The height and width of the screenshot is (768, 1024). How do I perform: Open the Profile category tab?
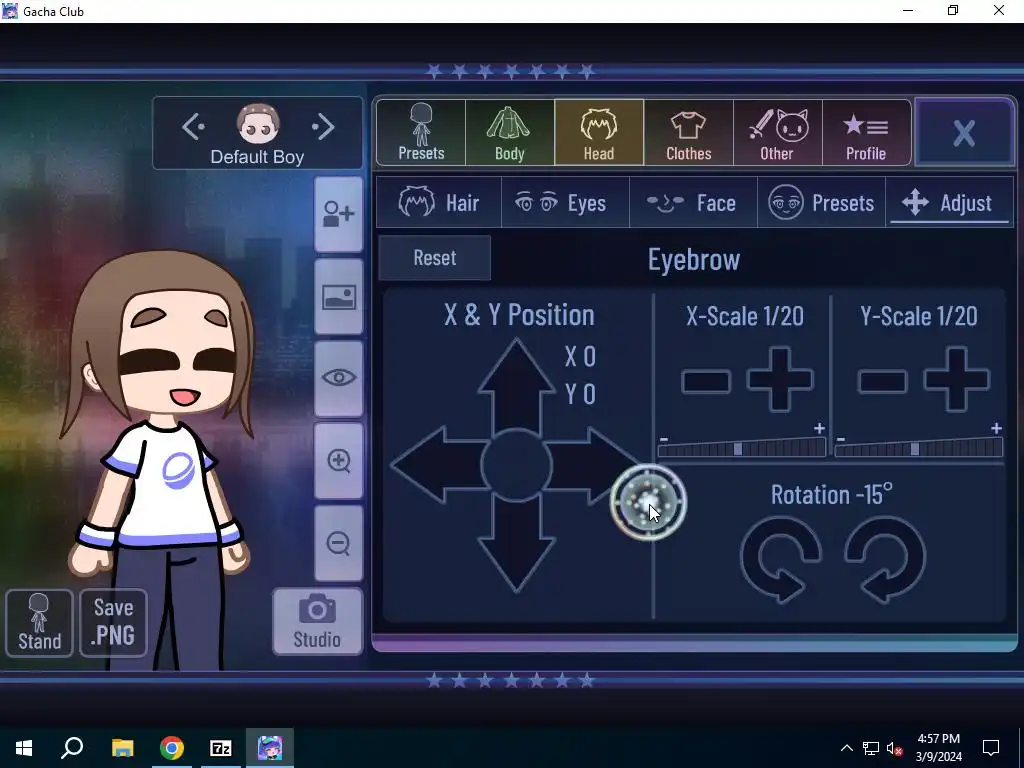[866, 133]
